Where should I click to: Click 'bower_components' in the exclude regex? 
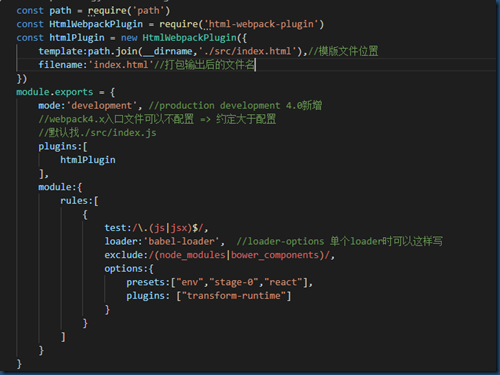click(275, 255)
